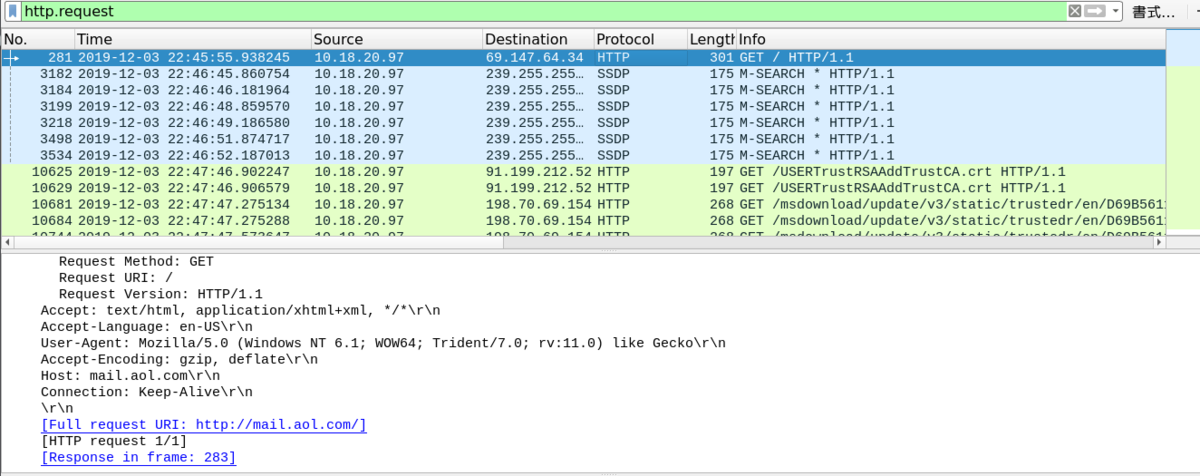This screenshot has width=1200, height=476.
Task: Follow the Response in frame: 283 link
Action: point(138,457)
